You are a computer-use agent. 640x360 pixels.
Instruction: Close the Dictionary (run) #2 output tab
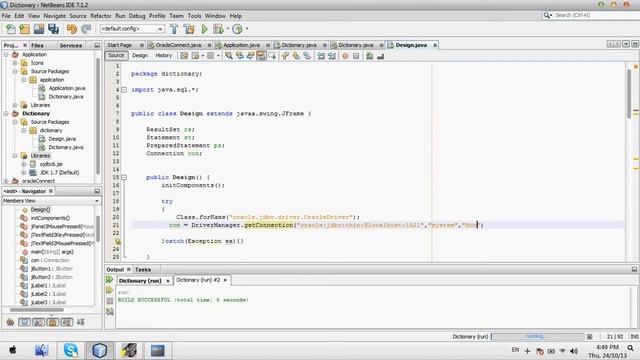pos(225,280)
